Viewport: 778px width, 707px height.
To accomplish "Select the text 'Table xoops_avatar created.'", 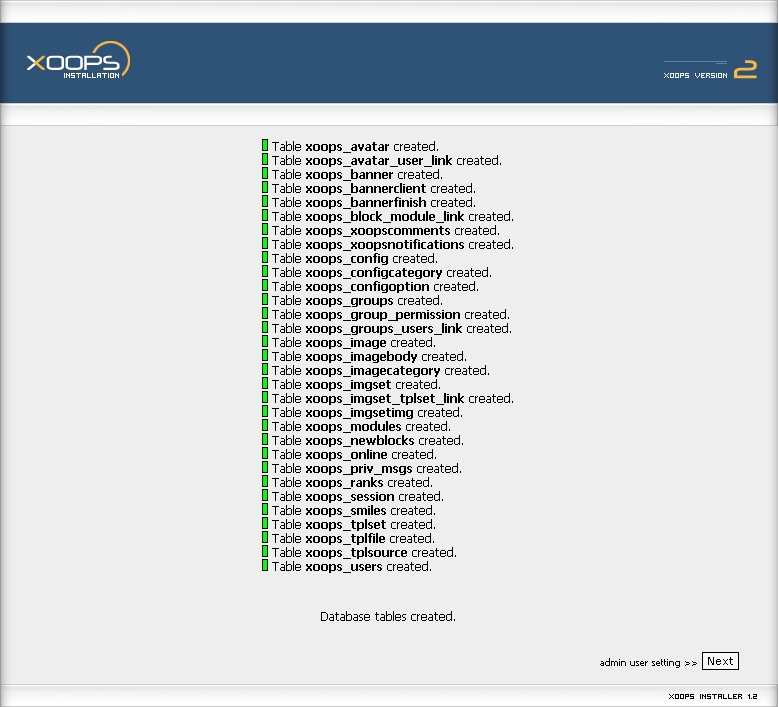I will pyautogui.click(x=355, y=146).
